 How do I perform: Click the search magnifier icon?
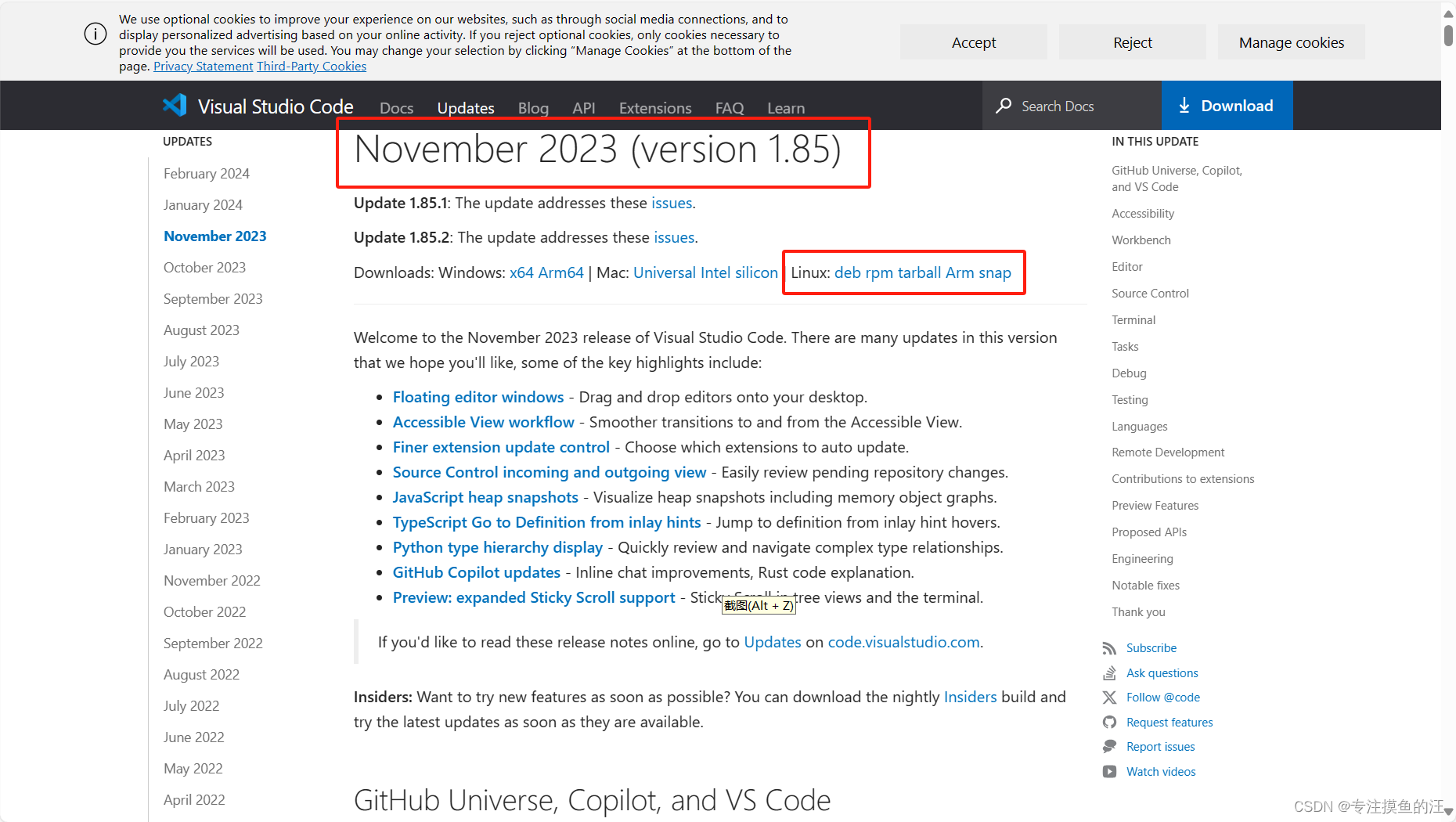click(1004, 106)
